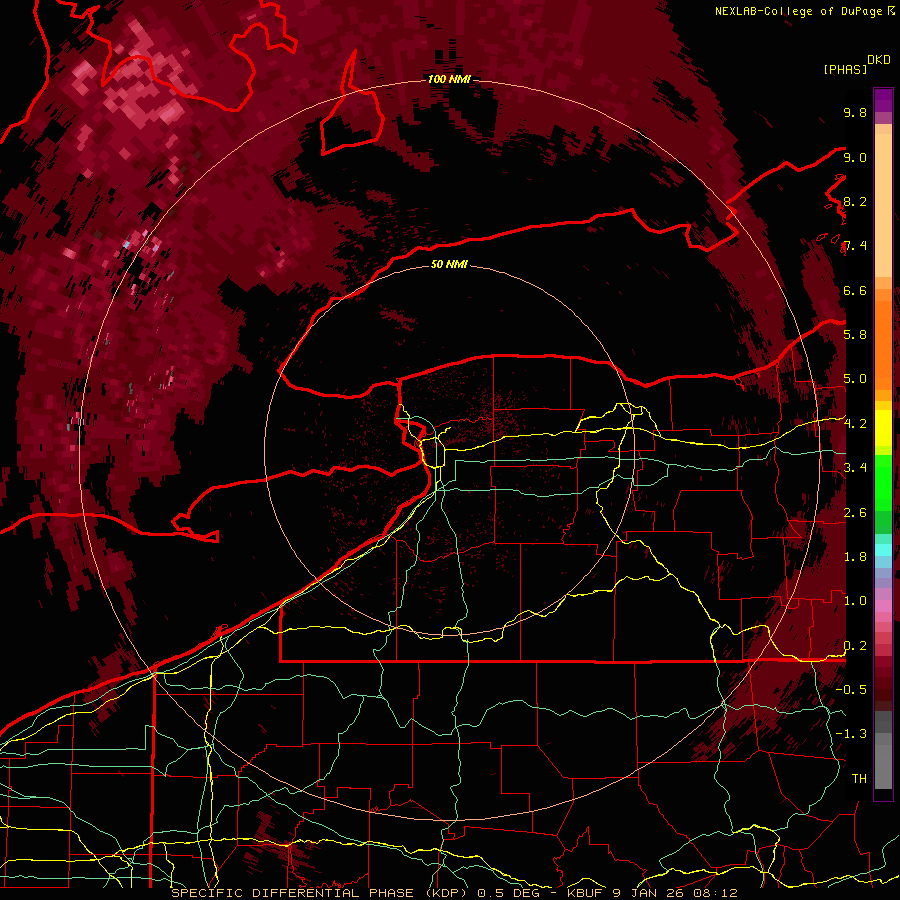Select the 5.0 legend value
This screenshot has height=900, width=900.
point(855,379)
